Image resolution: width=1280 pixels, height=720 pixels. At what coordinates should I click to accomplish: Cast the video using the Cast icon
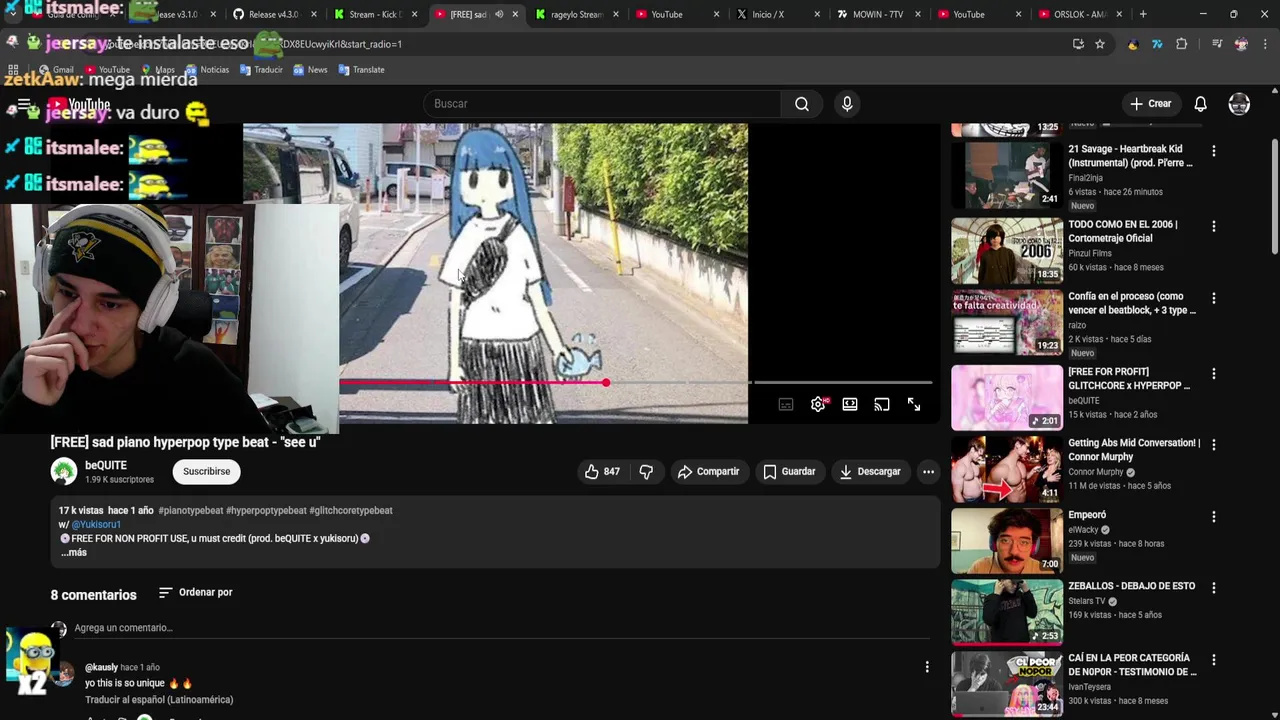pyautogui.click(x=882, y=404)
